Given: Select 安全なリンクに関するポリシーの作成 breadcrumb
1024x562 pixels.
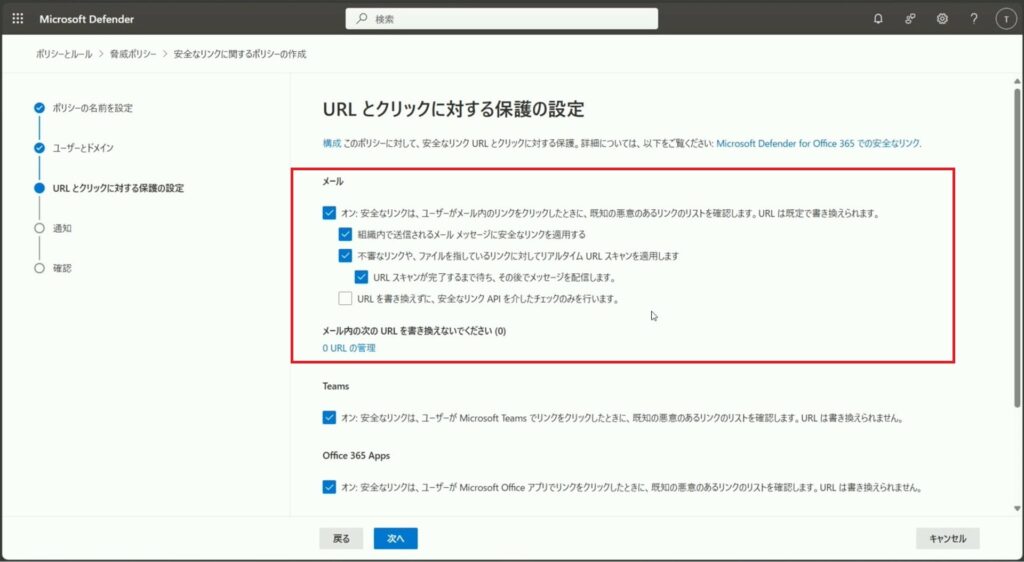Looking at the screenshot, I should pos(240,54).
